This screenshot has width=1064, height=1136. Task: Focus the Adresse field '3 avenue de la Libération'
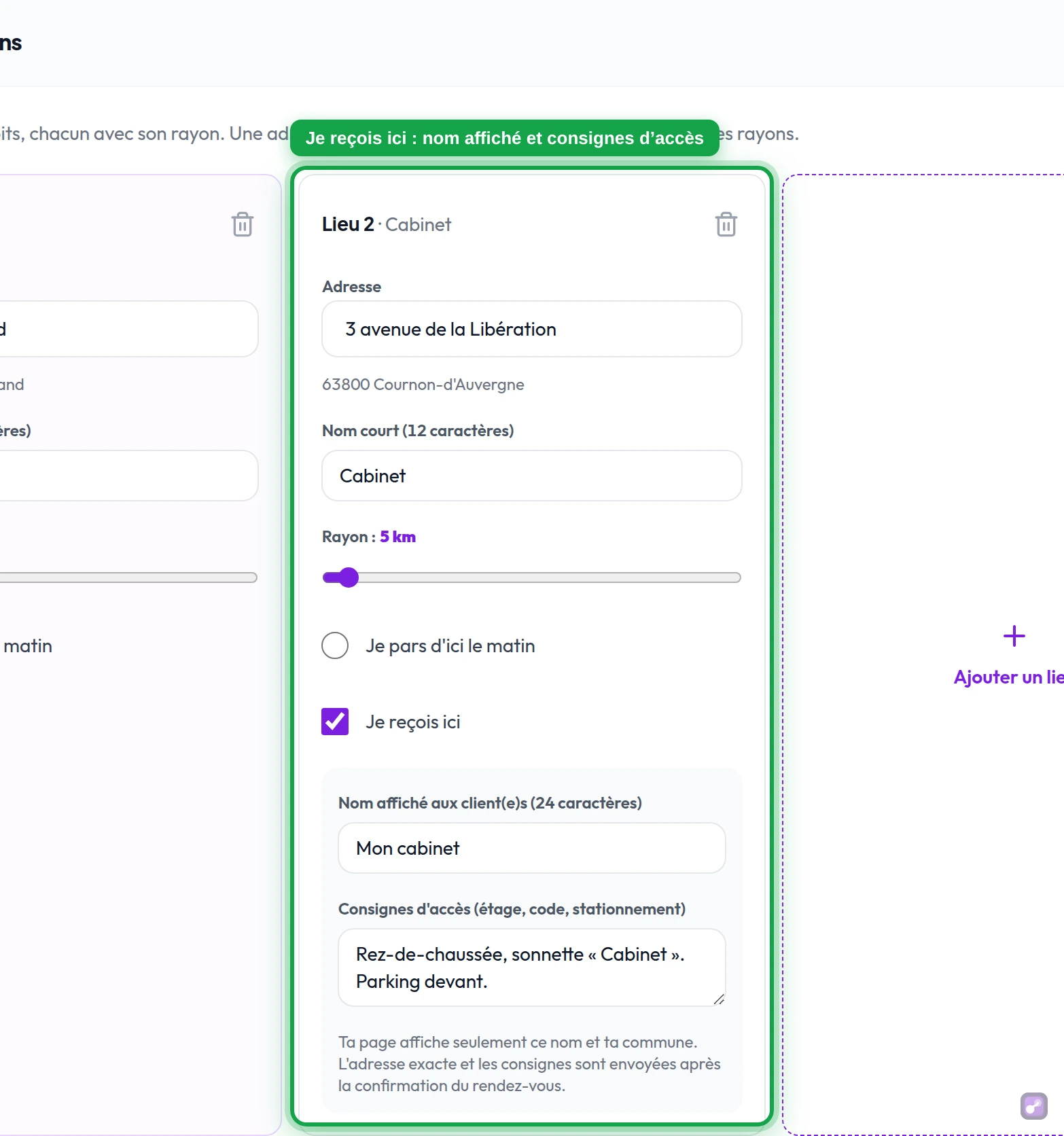[531, 329]
